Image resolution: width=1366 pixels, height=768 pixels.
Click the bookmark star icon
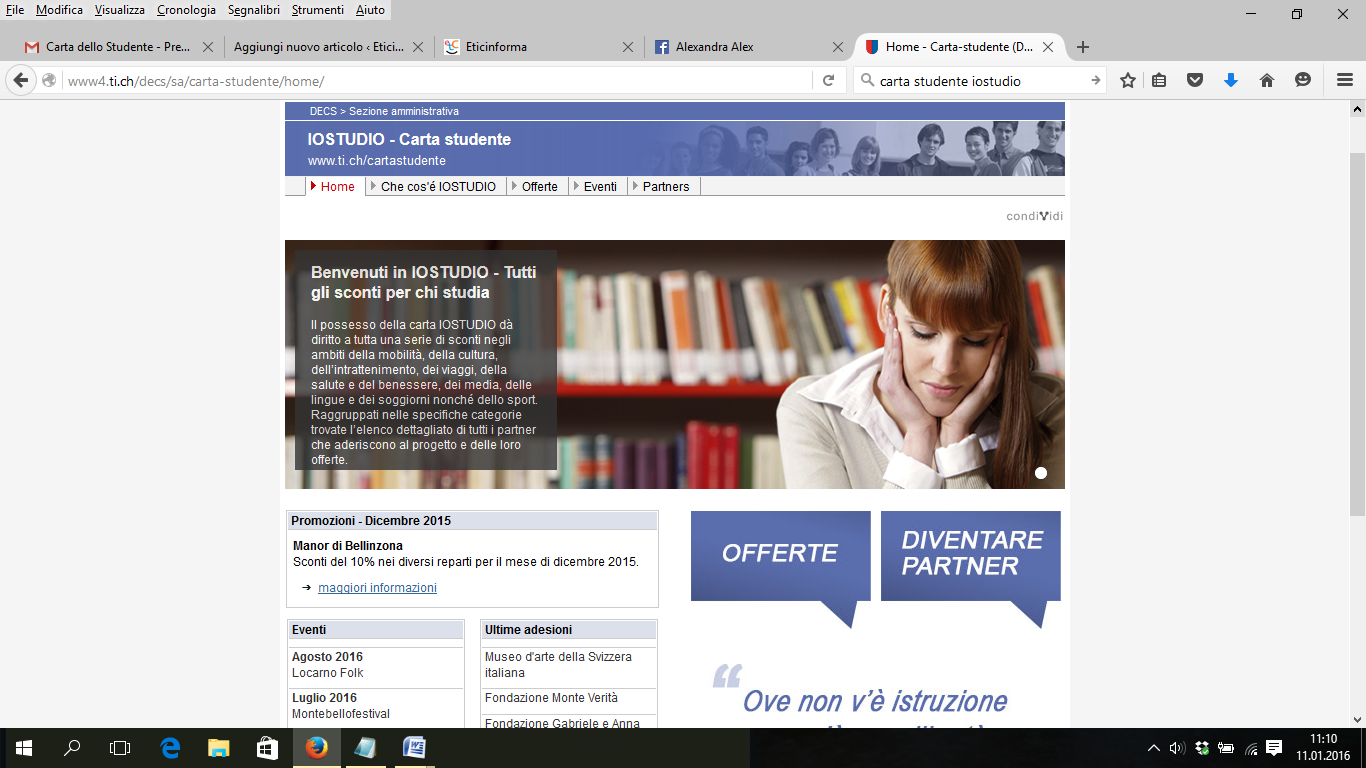click(x=1128, y=81)
